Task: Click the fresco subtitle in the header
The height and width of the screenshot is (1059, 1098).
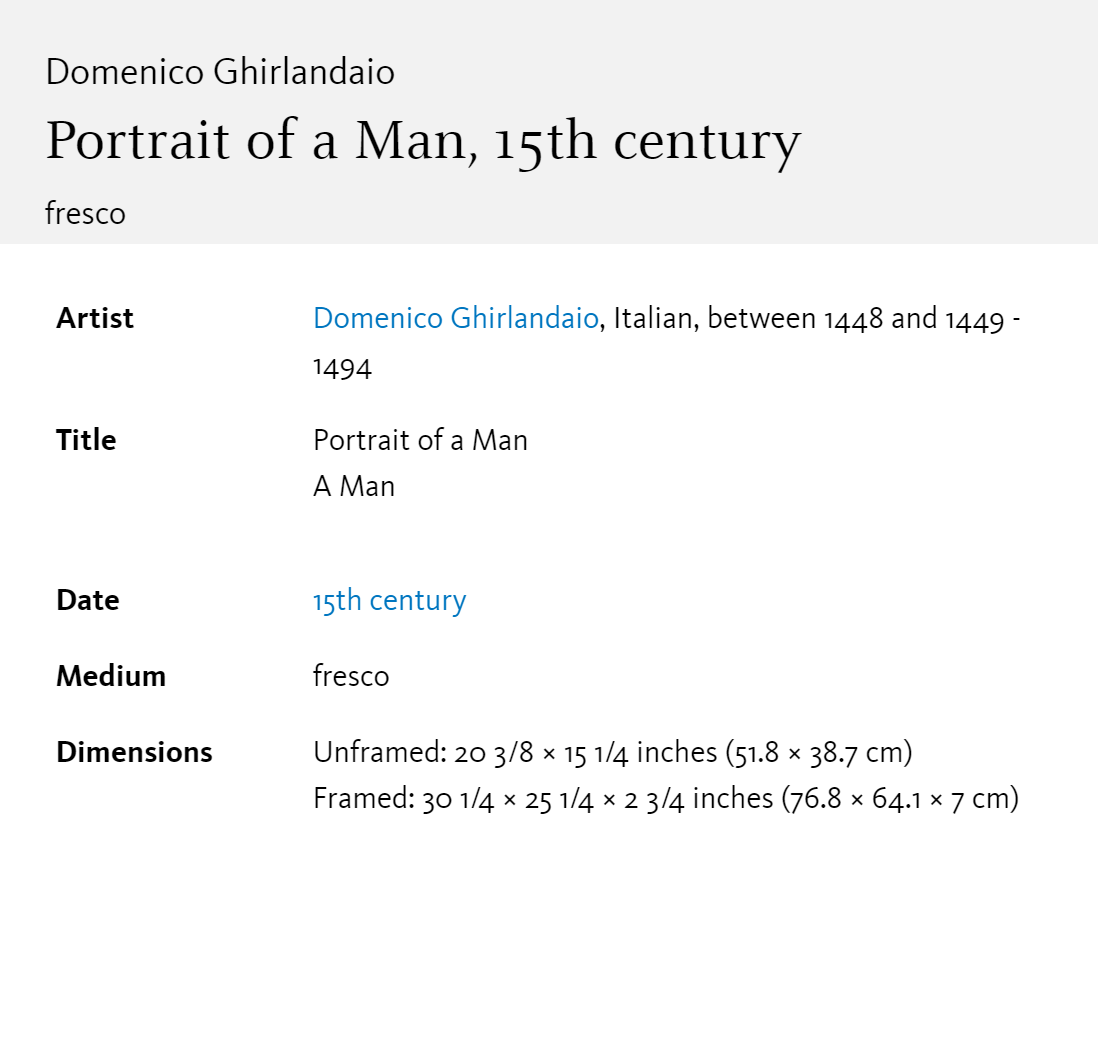Action: click(85, 214)
